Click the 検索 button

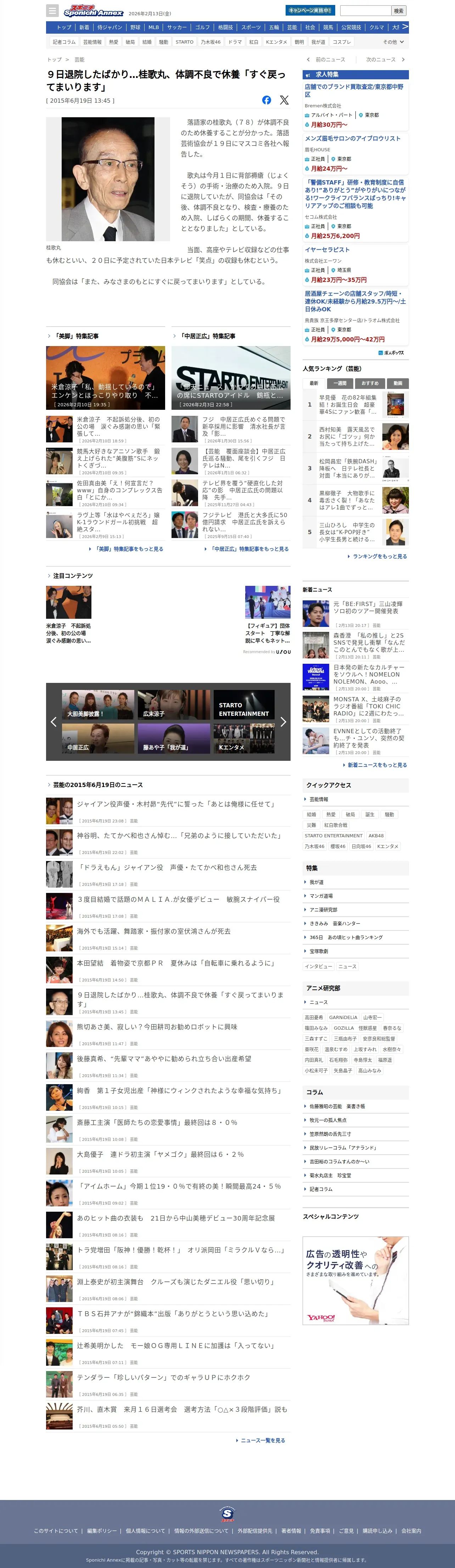point(398,10)
